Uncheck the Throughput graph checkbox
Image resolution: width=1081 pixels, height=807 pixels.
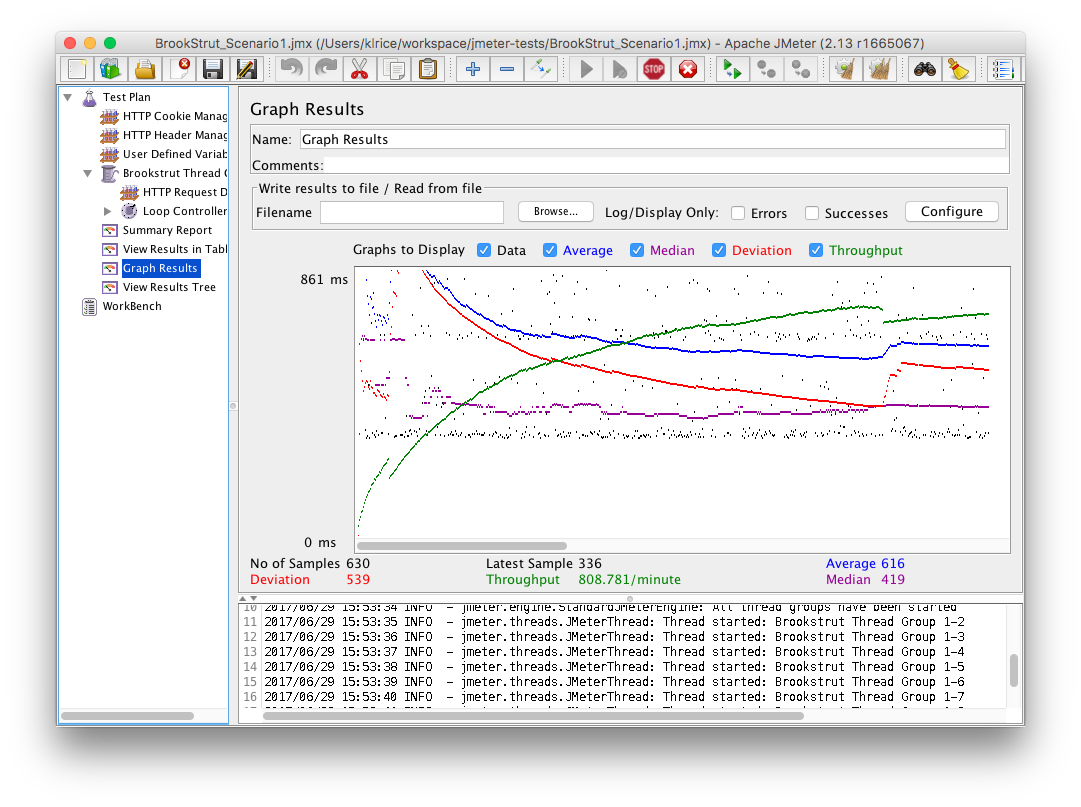pyautogui.click(x=816, y=250)
